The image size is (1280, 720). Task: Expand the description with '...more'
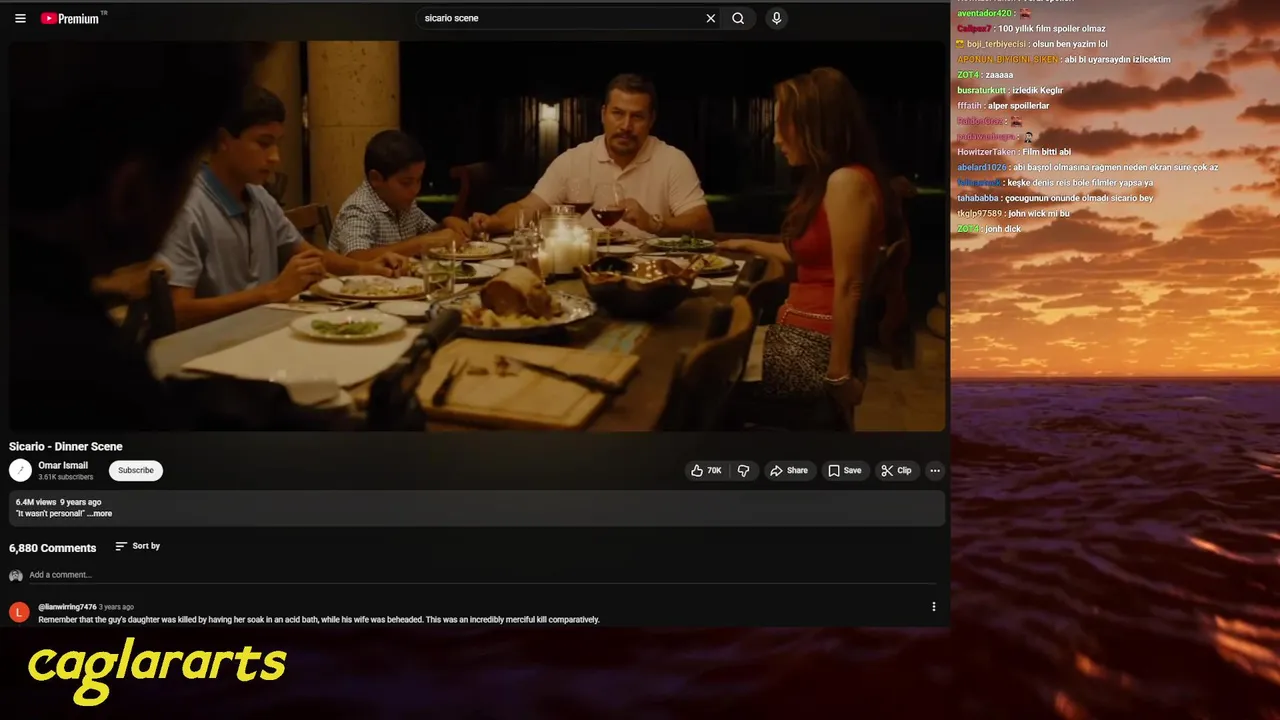(99, 514)
